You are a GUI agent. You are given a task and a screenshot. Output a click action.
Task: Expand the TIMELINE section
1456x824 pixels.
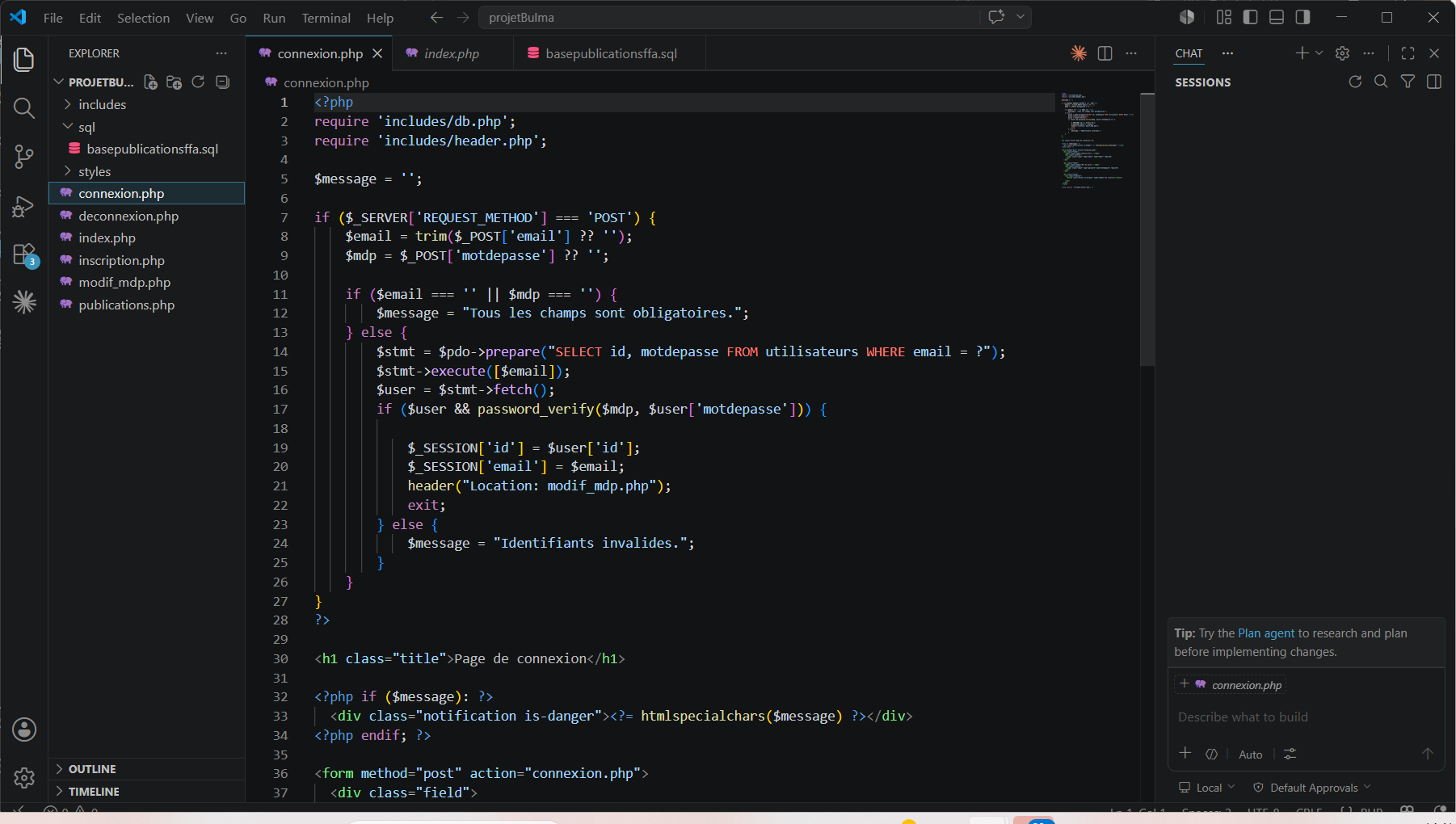tap(94, 792)
